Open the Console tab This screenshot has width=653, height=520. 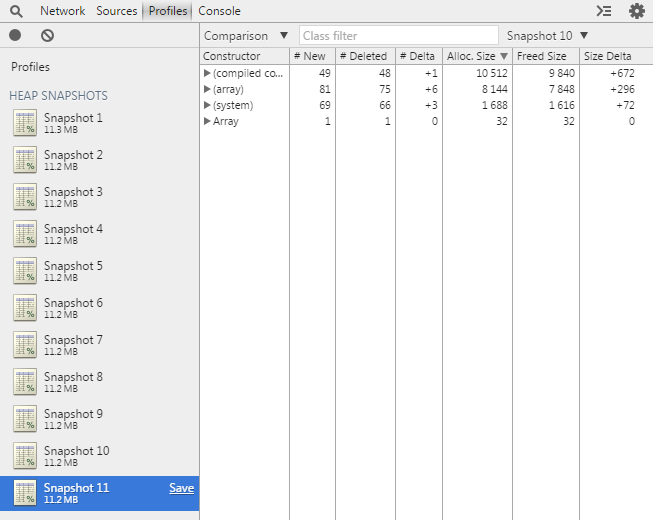(x=219, y=11)
